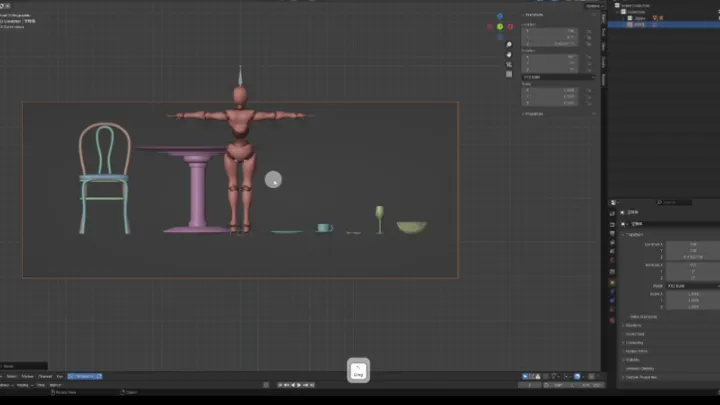The height and width of the screenshot is (405, 720).
Task: Open the Mode XYZ Euler dropdown in Properties editor
Action: click(693, 286)
